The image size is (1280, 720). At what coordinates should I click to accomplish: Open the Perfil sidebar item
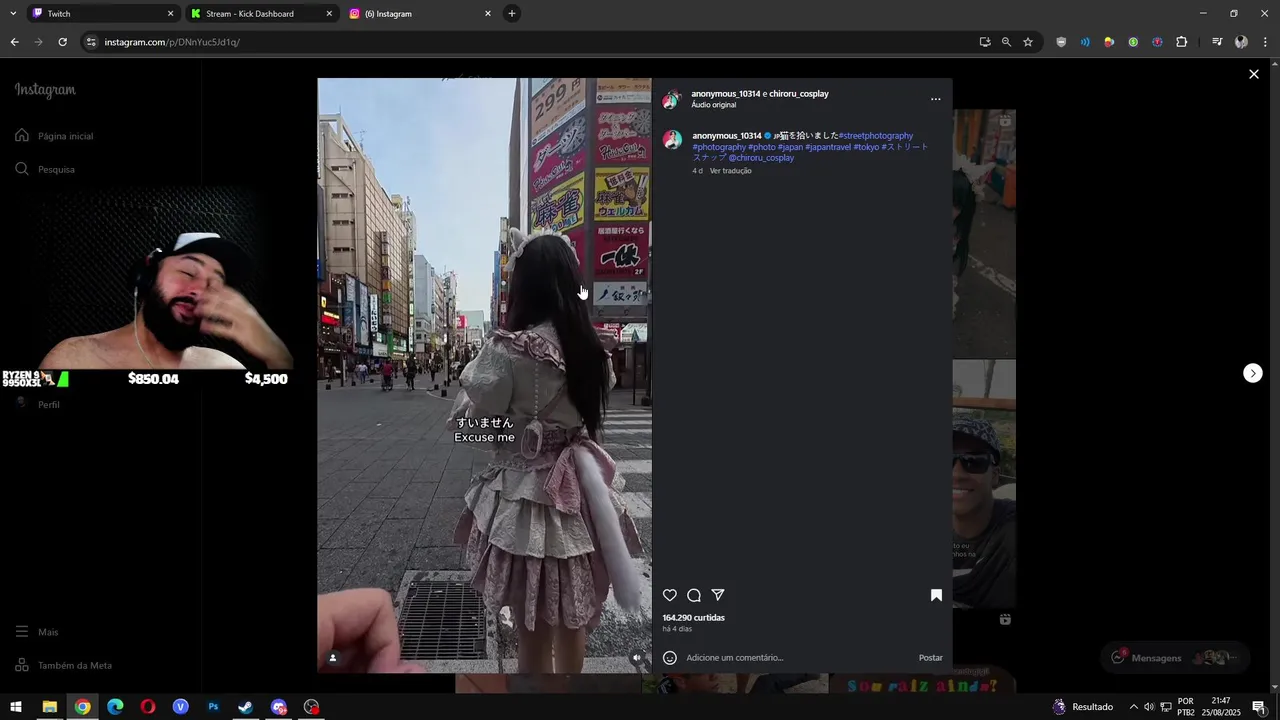click(x=40, y=404)
